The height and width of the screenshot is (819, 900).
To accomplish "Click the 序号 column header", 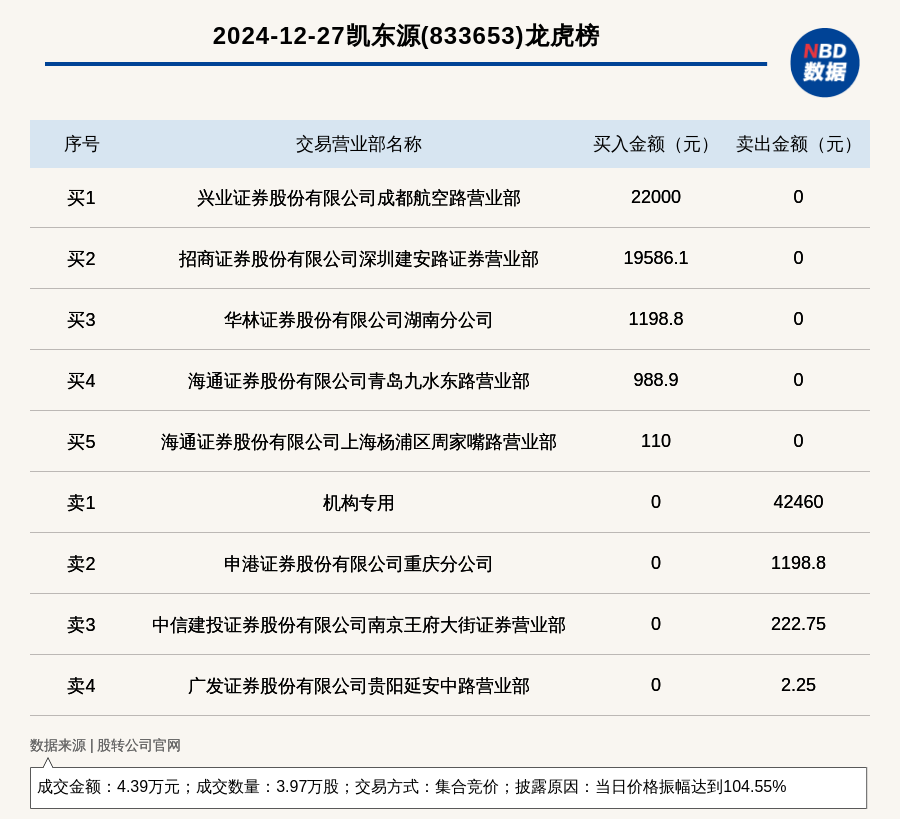I will click(82, 144).
